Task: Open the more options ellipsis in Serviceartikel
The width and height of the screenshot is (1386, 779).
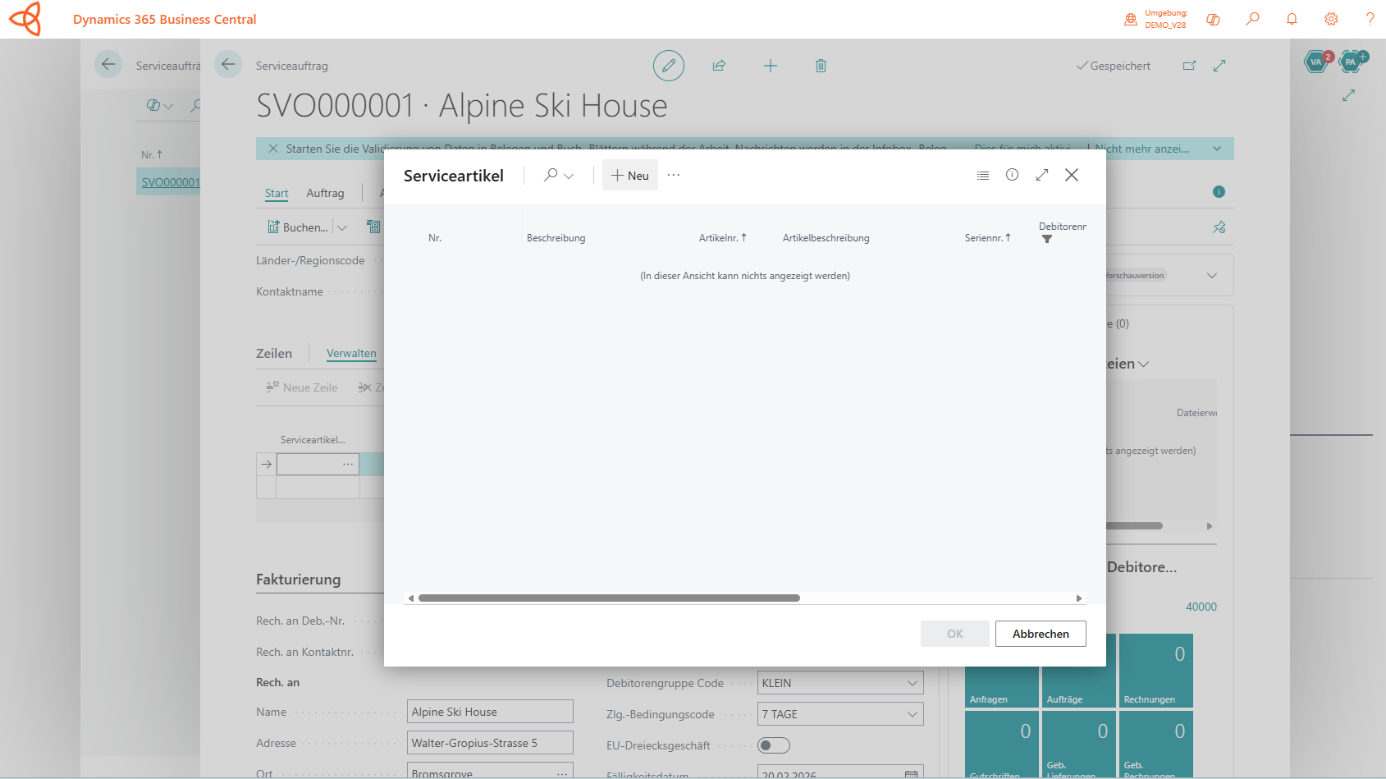Action: coord(674,175)
